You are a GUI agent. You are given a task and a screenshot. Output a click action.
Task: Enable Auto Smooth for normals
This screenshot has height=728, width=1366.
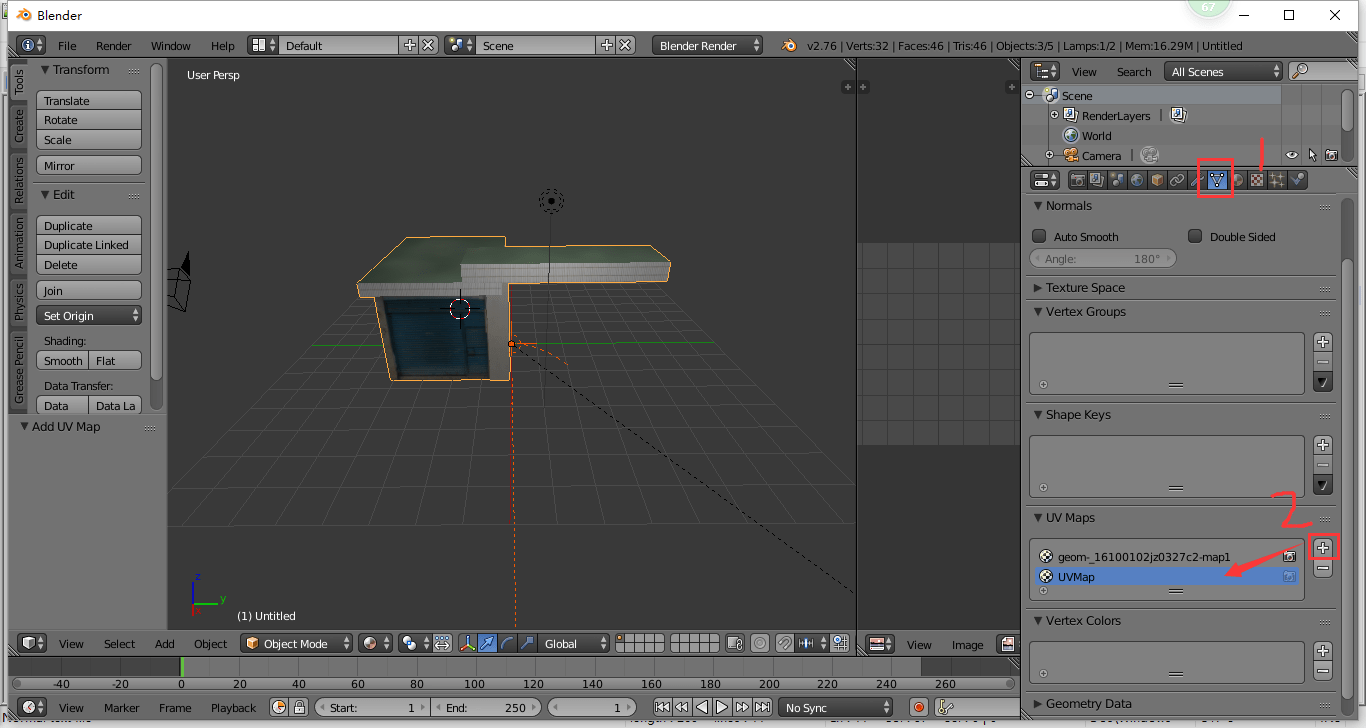1040,236
